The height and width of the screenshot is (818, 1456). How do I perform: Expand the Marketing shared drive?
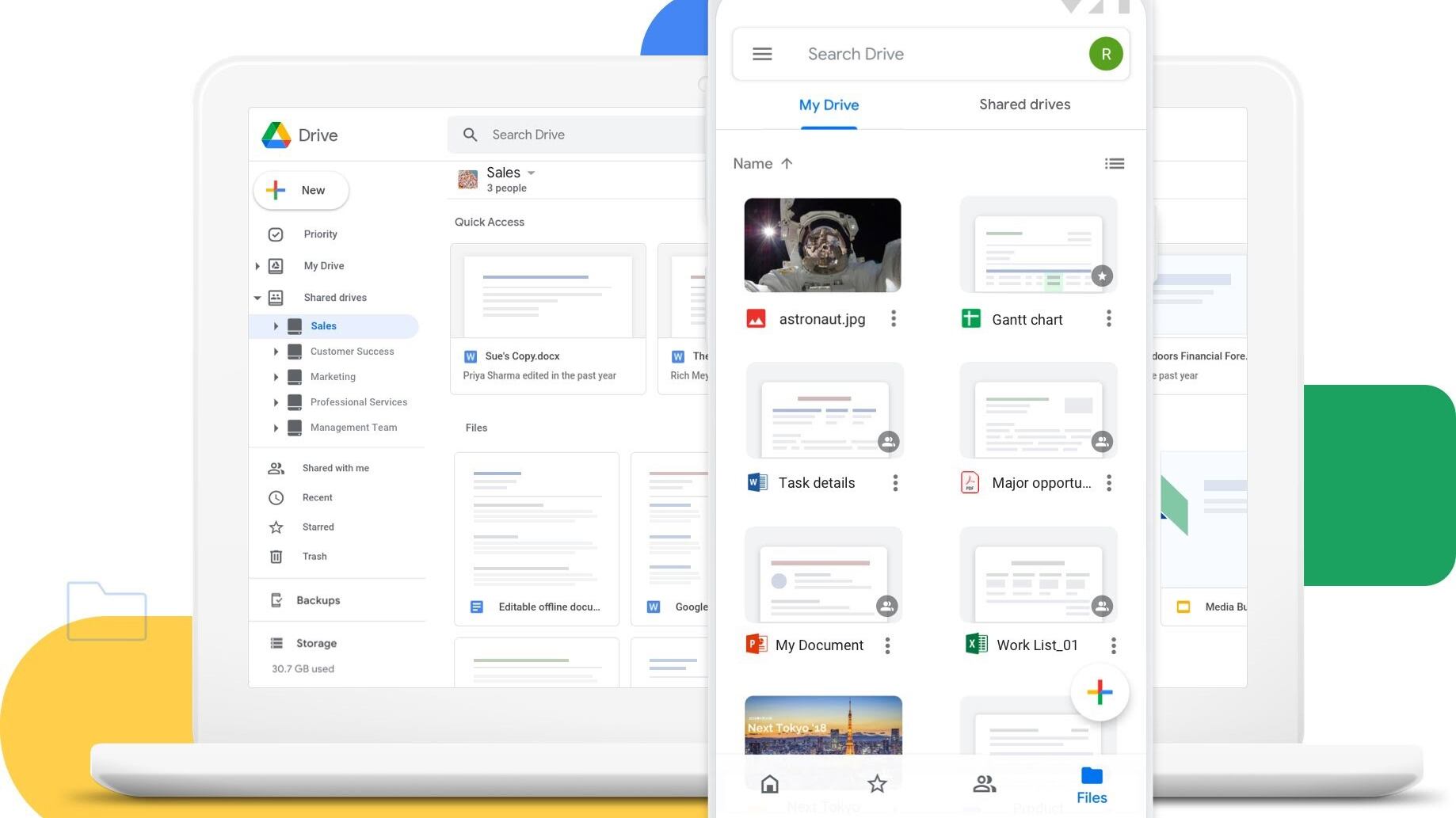coord(276,377)
